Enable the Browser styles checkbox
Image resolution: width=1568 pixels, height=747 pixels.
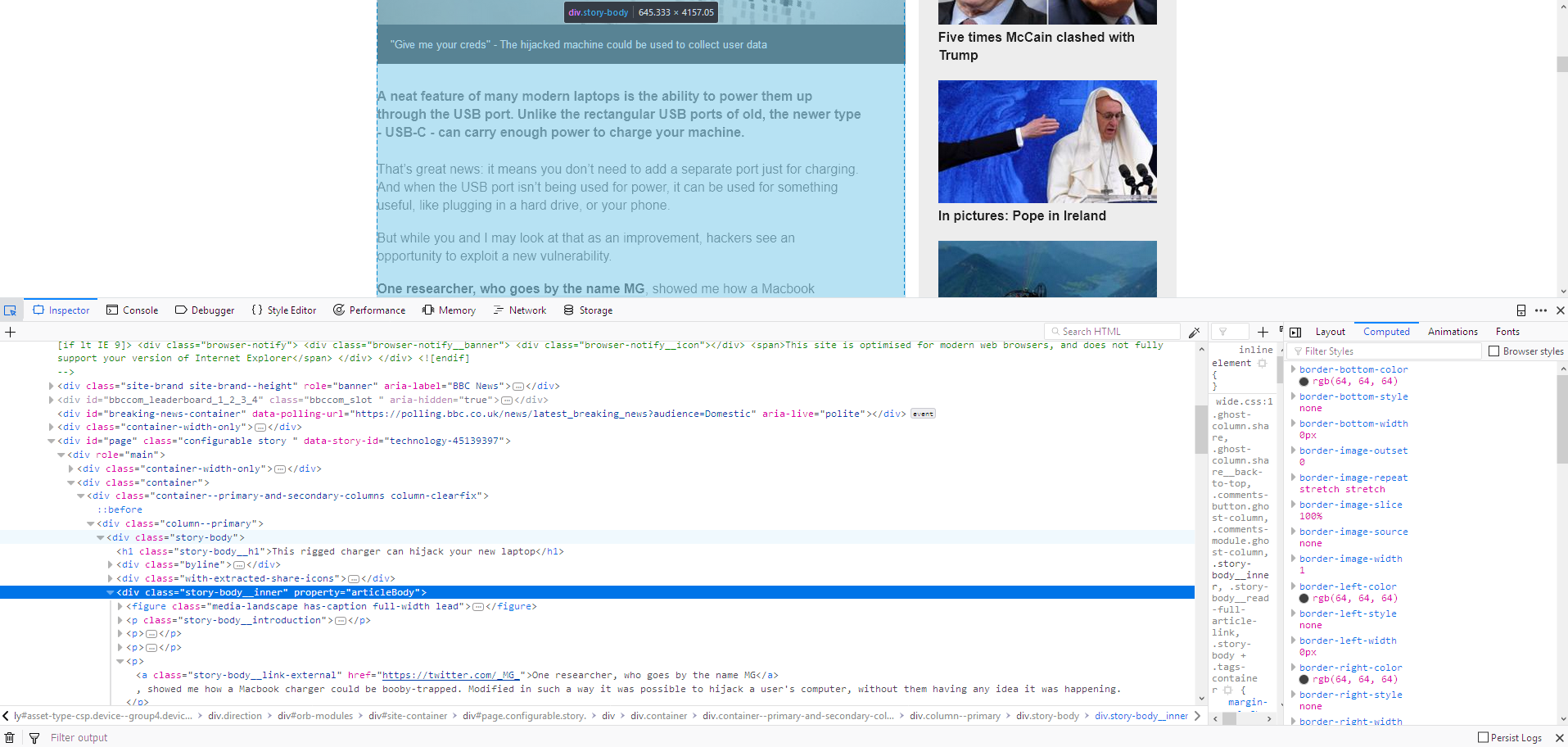click(x=1494, y=351)
